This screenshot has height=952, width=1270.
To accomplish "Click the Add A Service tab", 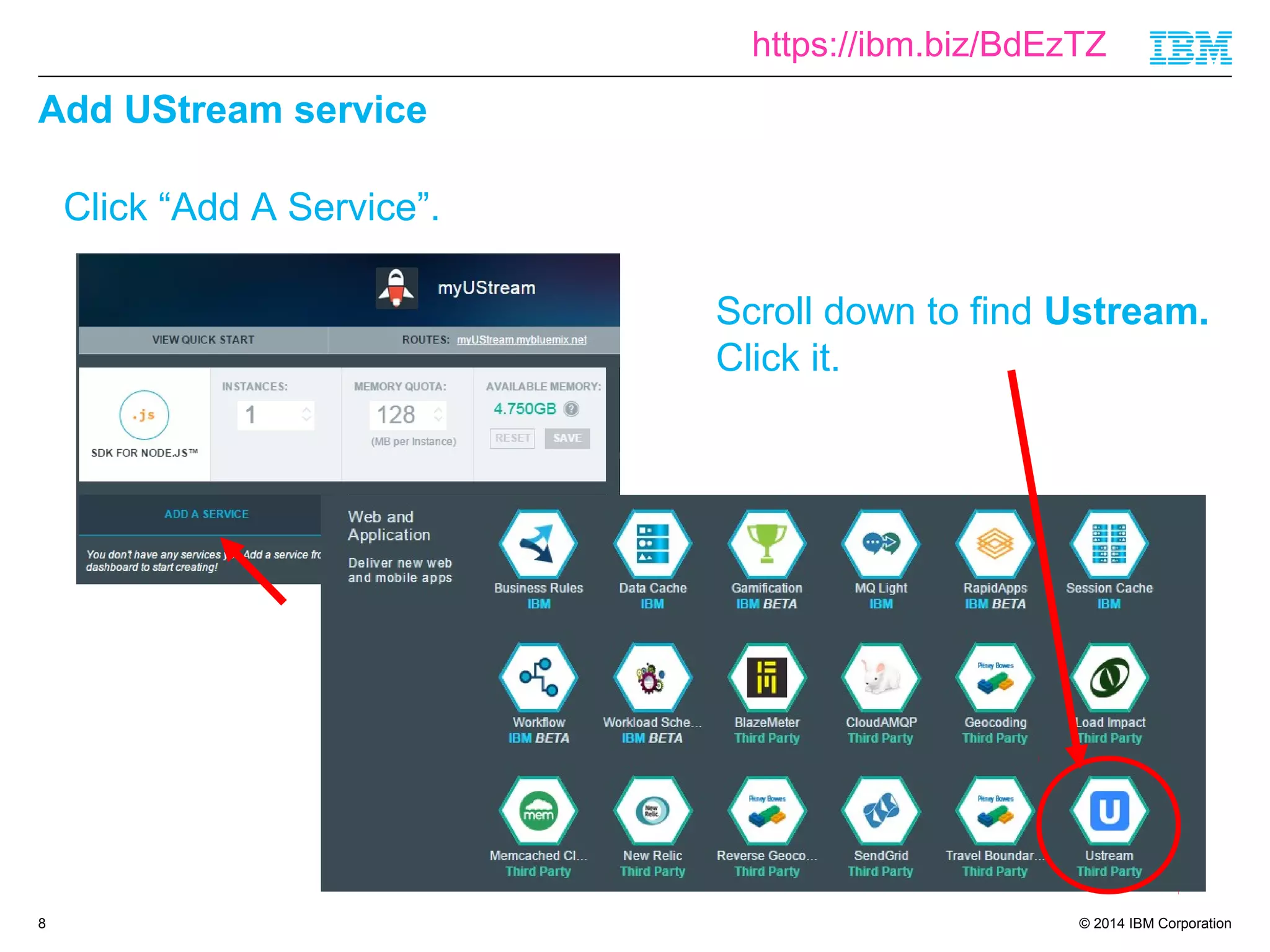I will (200, 514).
